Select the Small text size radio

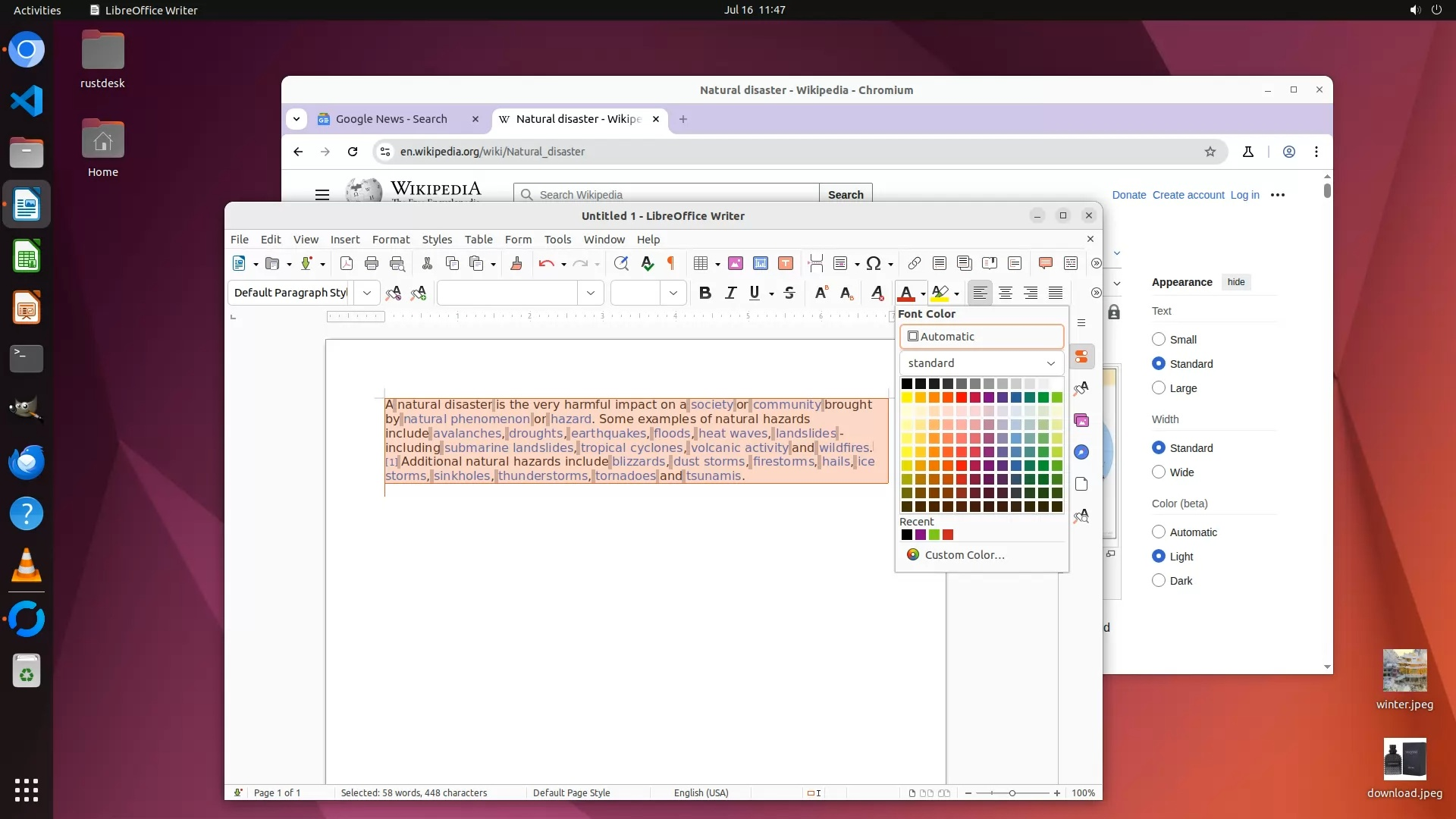(x=1158, y=339)
